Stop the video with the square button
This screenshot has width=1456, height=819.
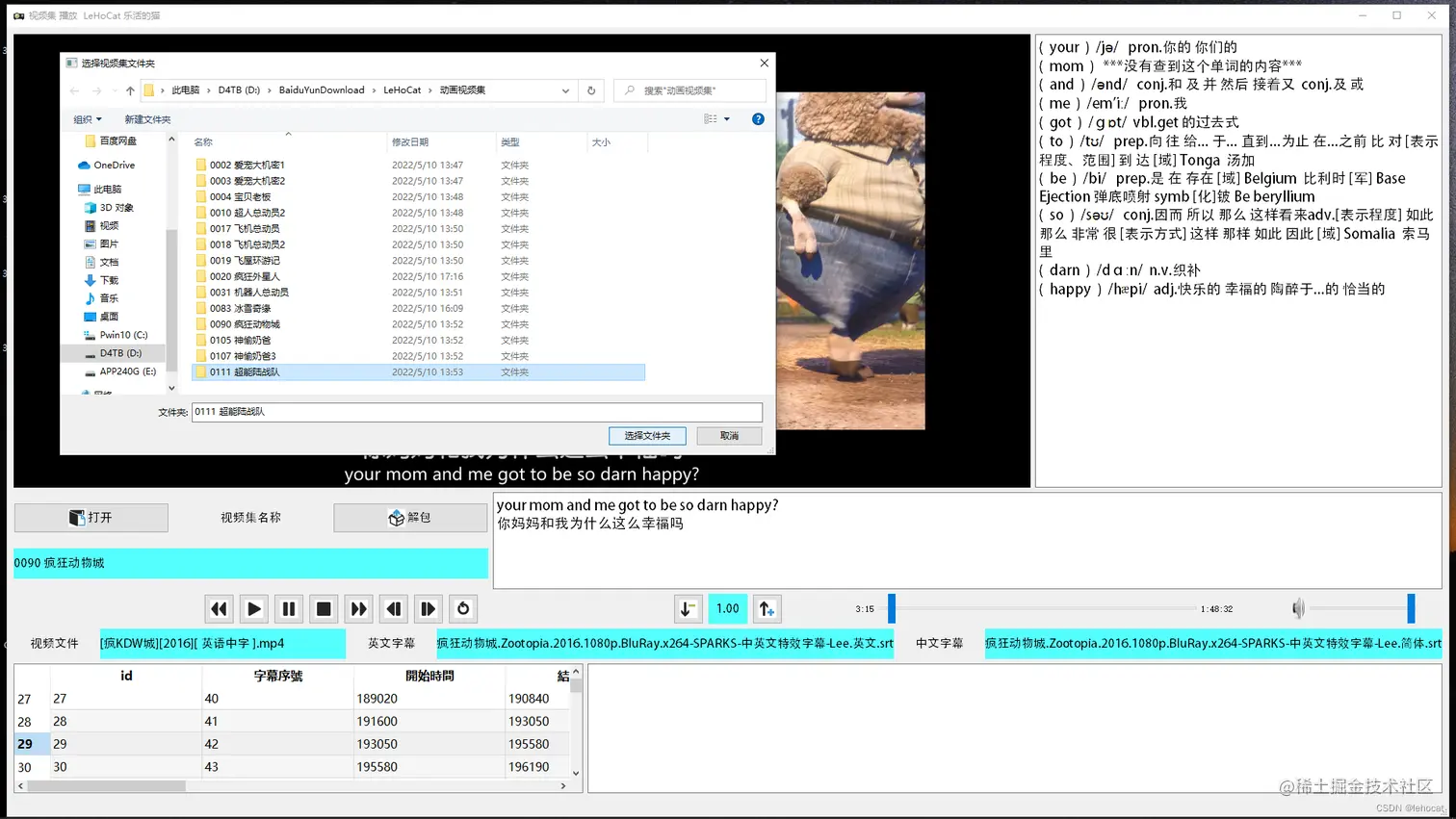(324, 608)
